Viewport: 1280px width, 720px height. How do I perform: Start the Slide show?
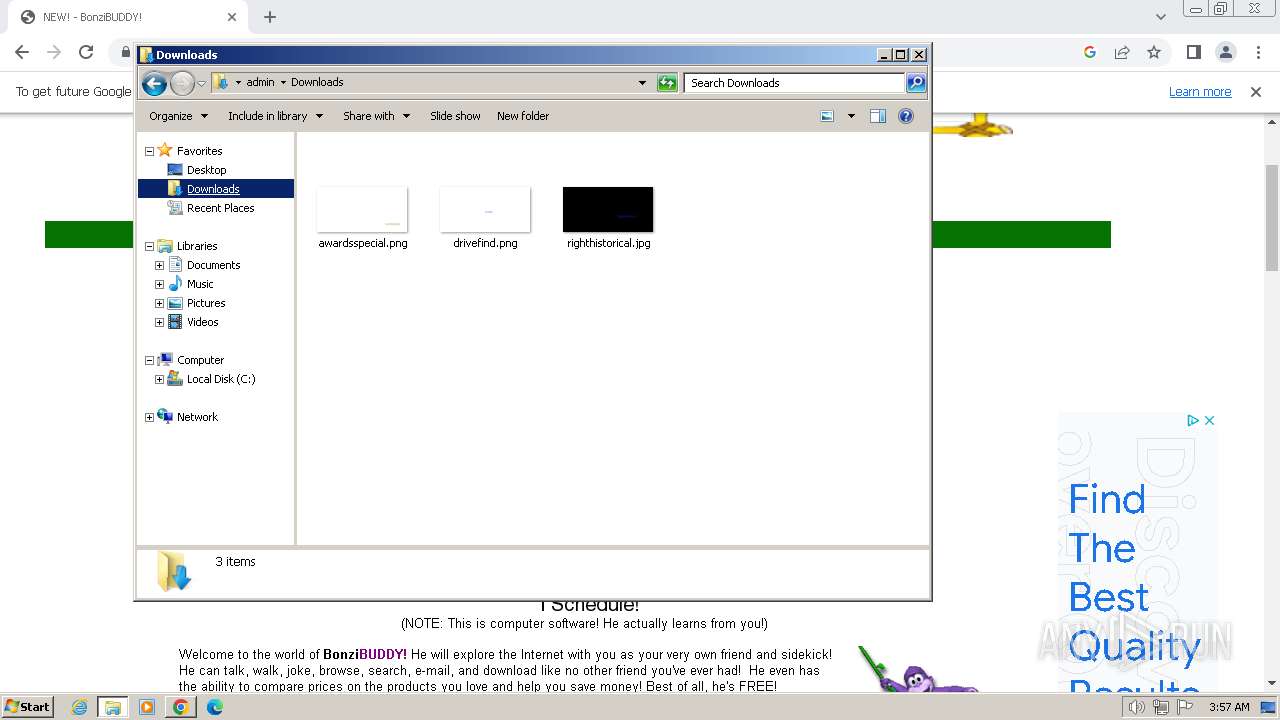click(x=455, y=116)
